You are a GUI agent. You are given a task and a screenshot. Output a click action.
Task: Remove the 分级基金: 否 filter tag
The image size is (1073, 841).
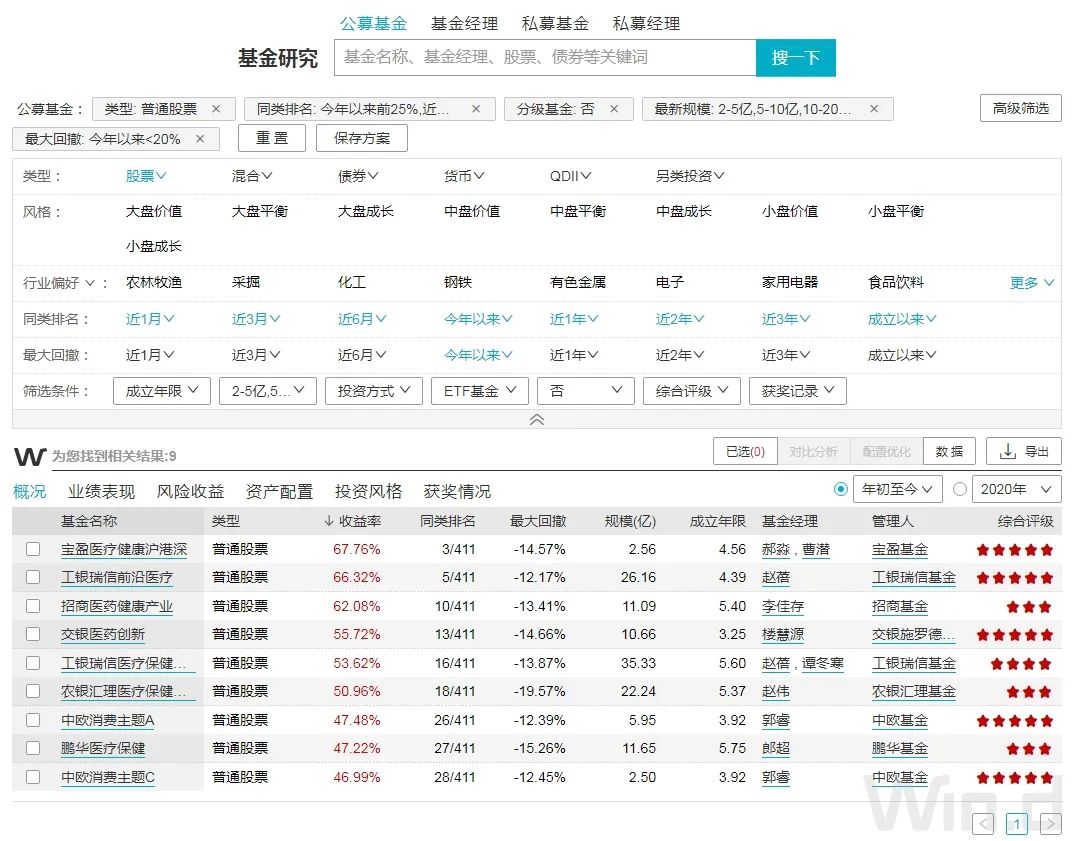tap(614, 109)
